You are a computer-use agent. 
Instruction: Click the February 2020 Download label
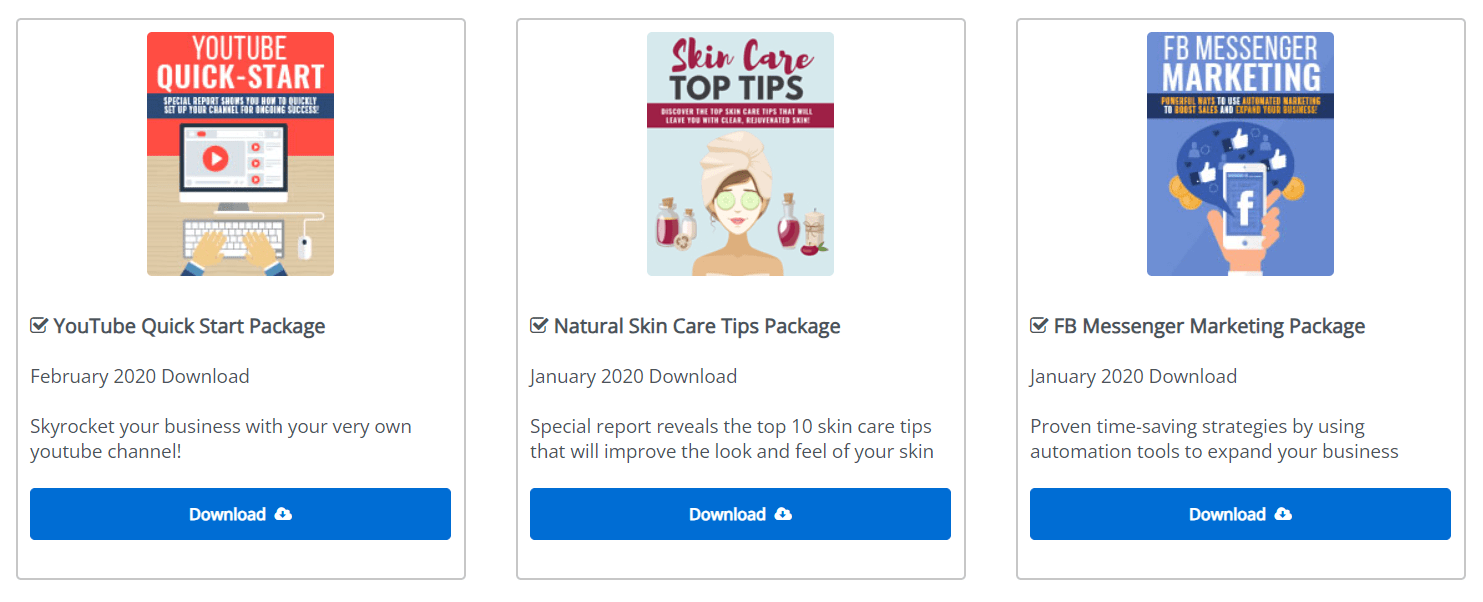(x=140, y=376)
